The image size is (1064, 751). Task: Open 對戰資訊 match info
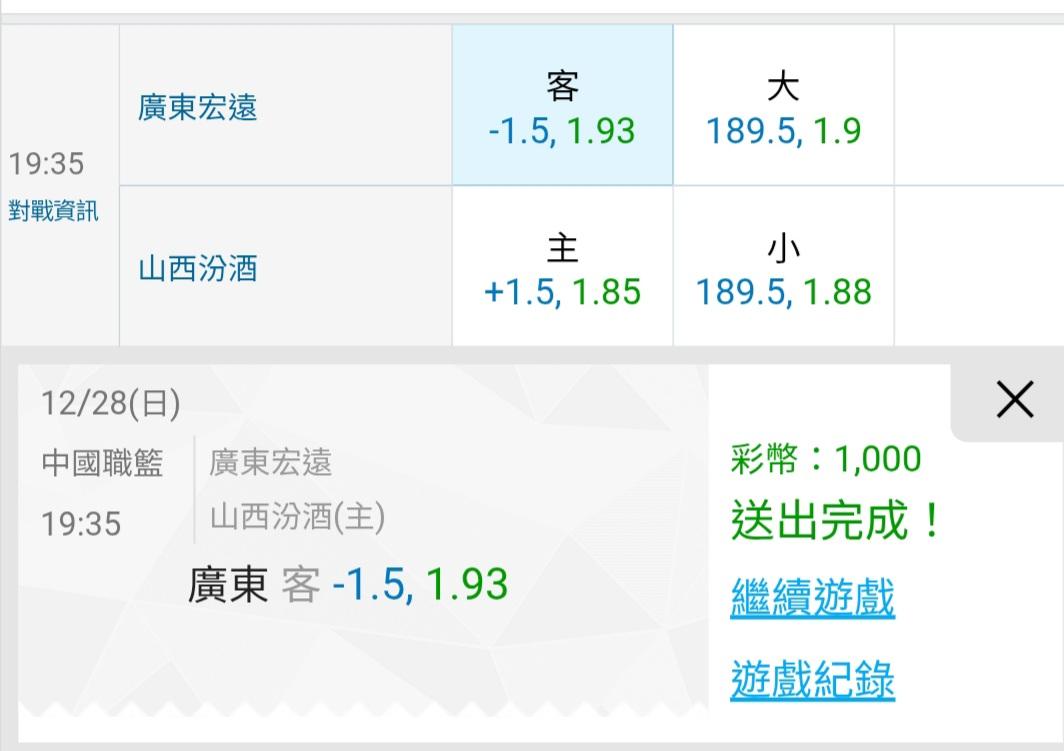(x=54, y=212)
